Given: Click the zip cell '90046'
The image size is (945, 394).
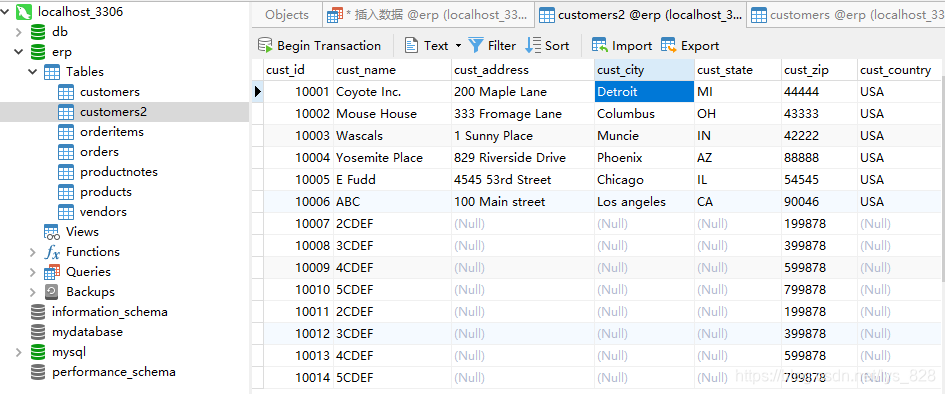Looking at the screenshot, I should coord(820,202).
